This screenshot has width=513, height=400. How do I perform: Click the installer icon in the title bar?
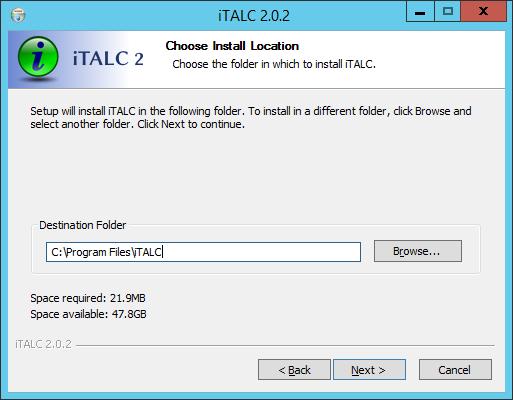point(18,15)
